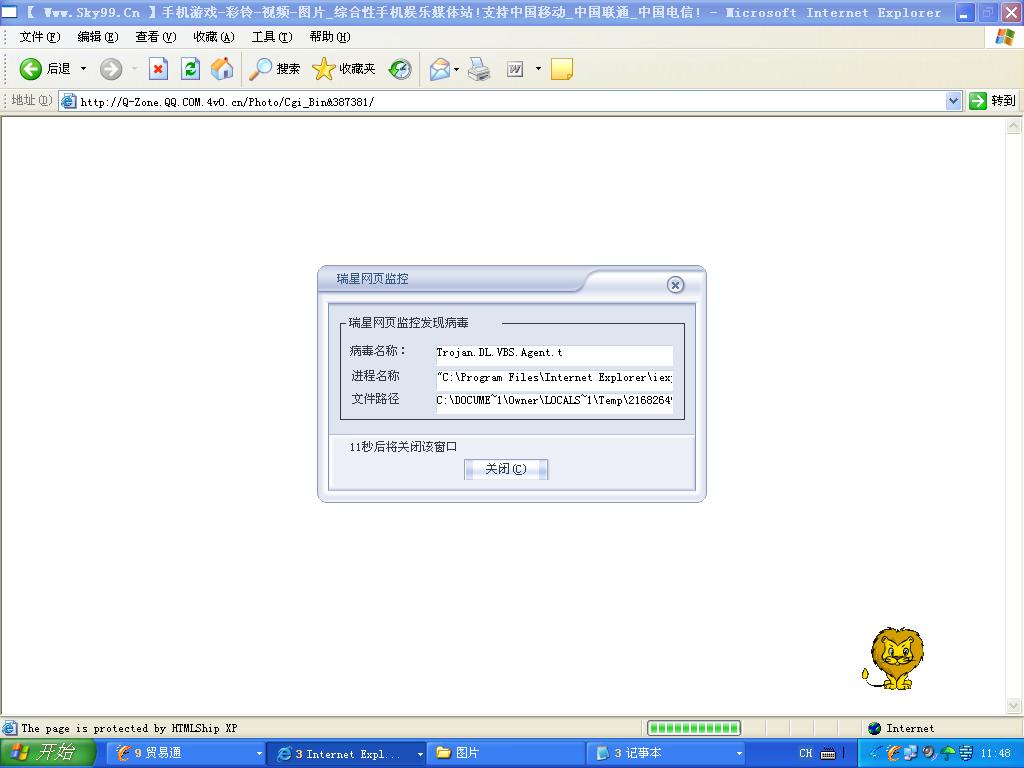Expand the Internet Explorer group arrow
The image size is (1024, 768).
click(x=420, y=754)
